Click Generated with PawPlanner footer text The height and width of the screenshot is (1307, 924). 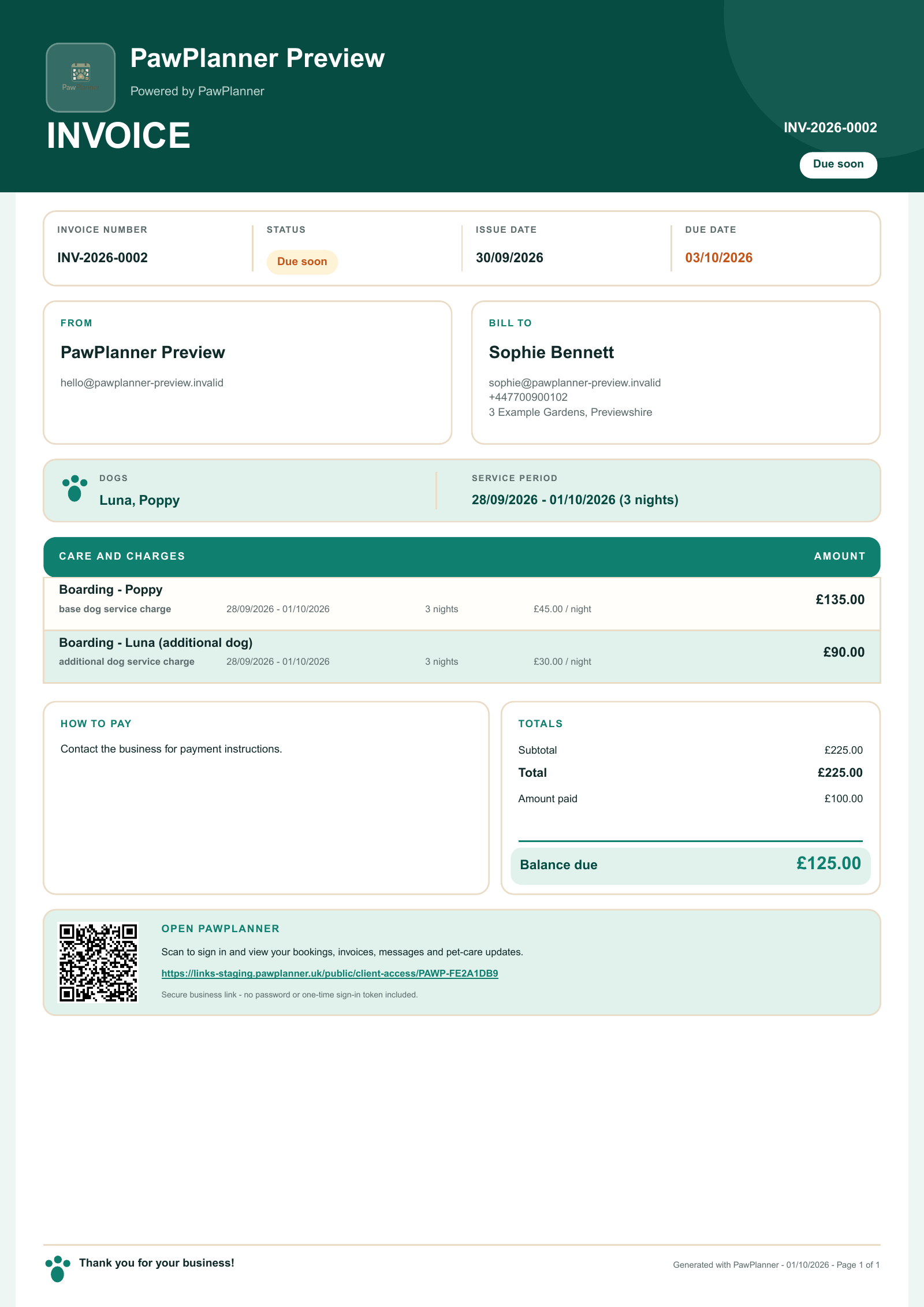(x=776, y=1265)
